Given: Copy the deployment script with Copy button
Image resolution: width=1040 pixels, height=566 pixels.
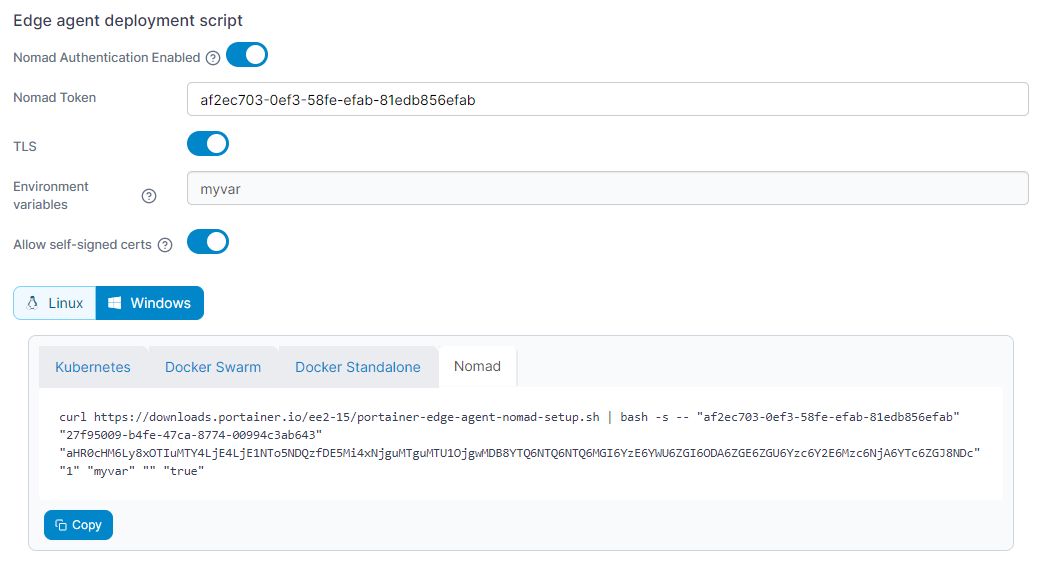Looking at the screenshot, I should pyautogui.click(x=78, y=525).
